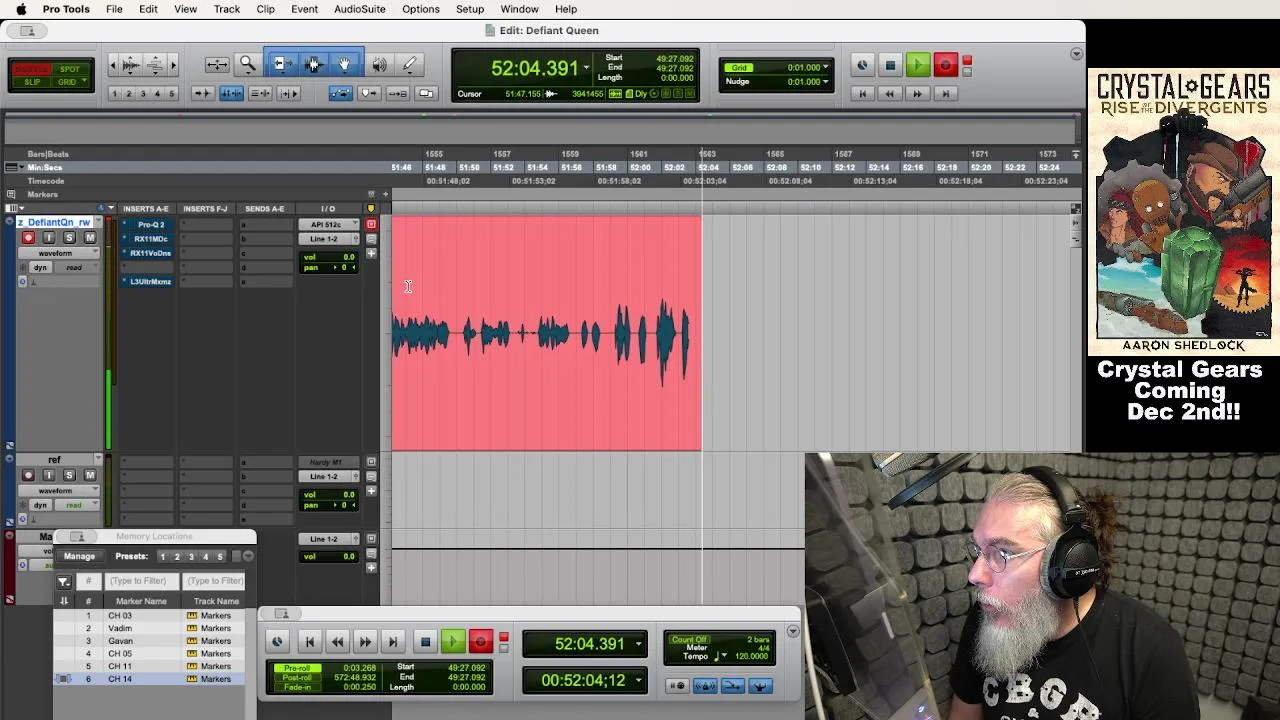Click Record in the floating Transport window

(480, 642)
